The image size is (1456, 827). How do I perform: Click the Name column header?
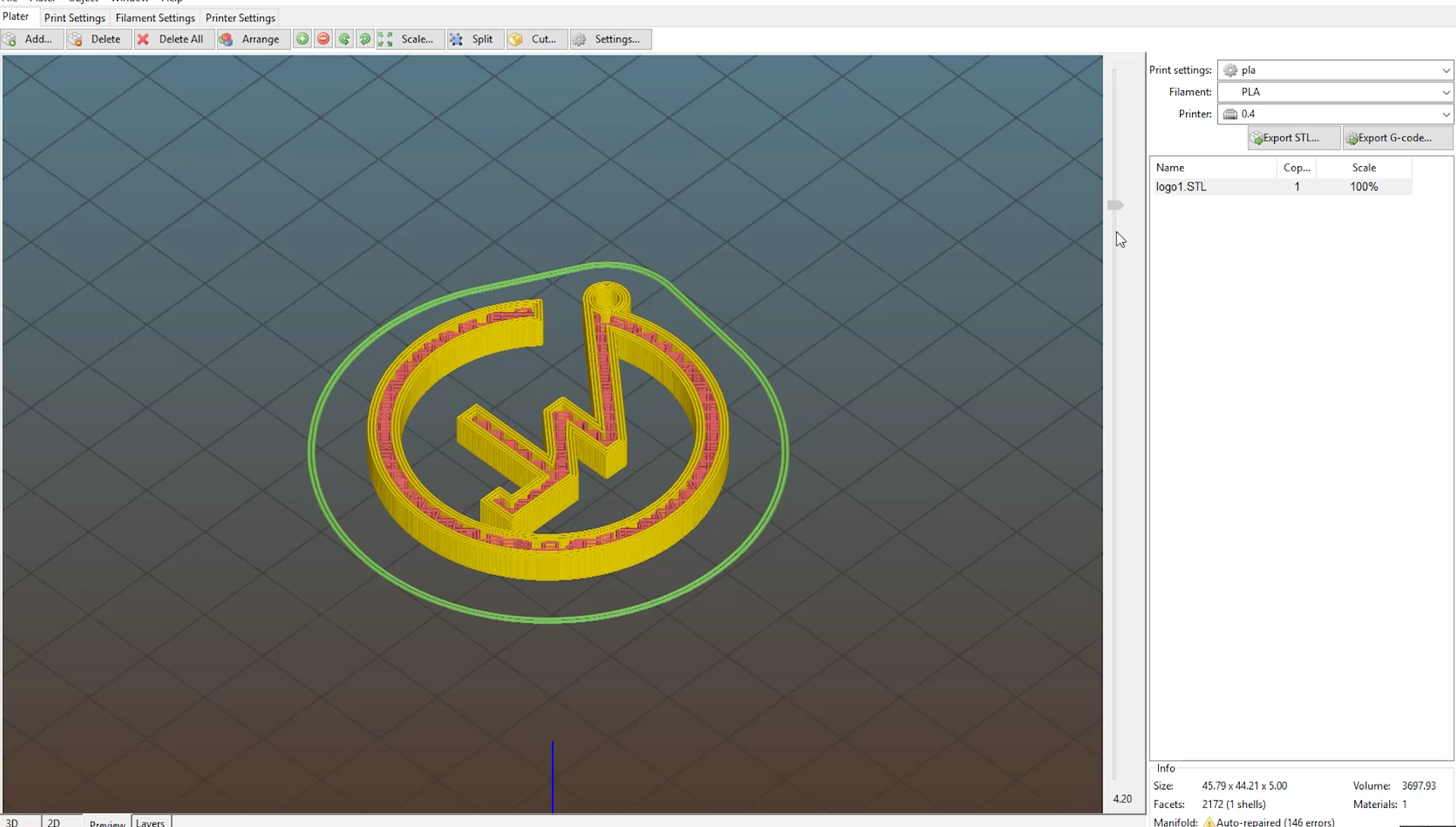pos(1214,168)
